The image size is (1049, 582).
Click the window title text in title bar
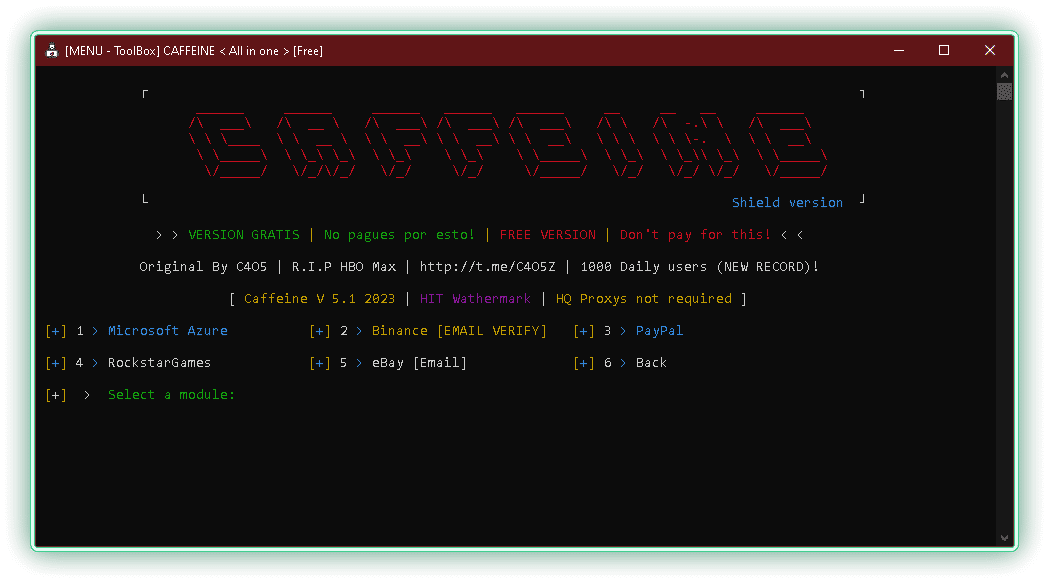click(194, 51)
